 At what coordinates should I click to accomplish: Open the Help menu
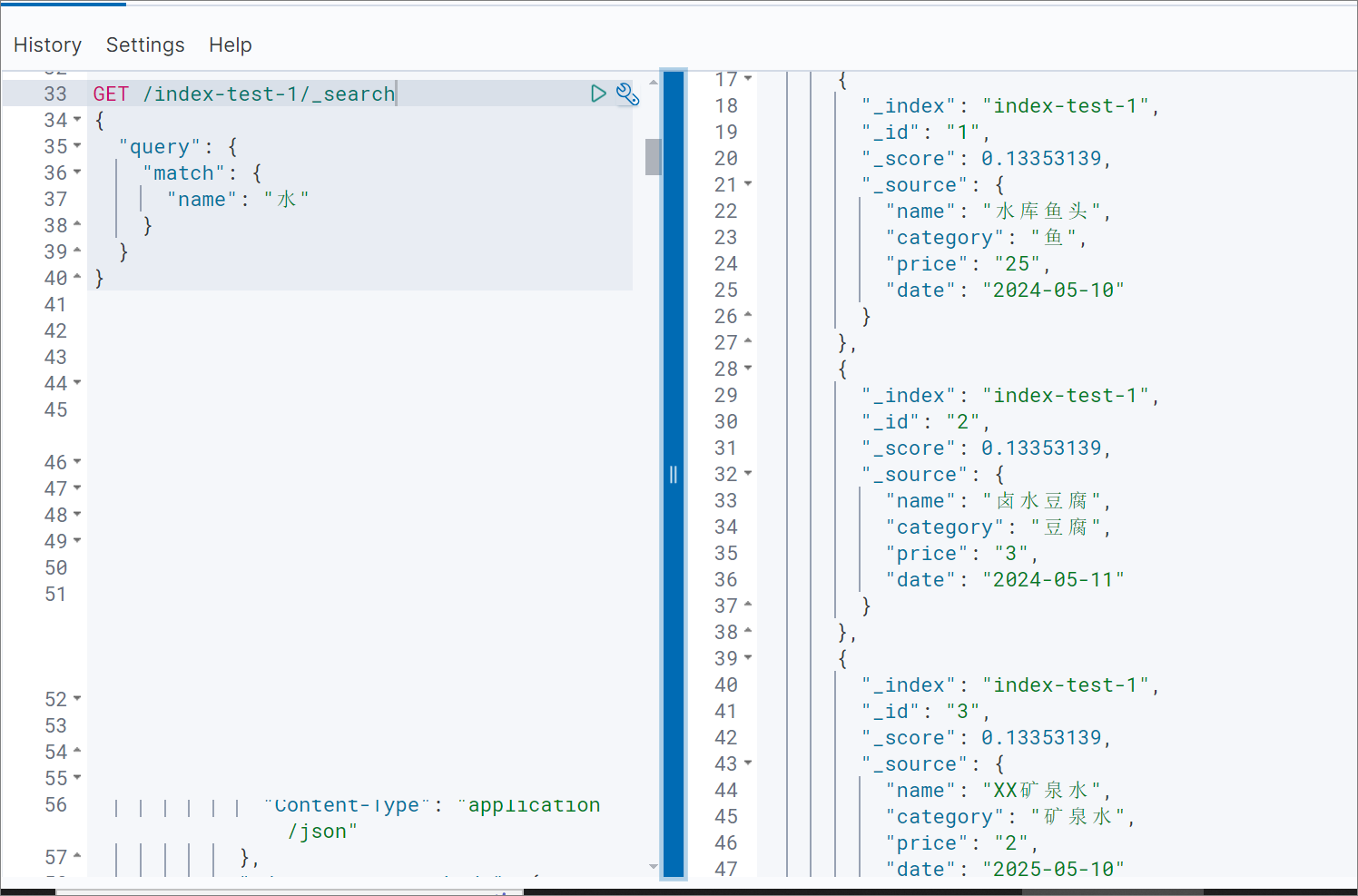click(231, 44)
